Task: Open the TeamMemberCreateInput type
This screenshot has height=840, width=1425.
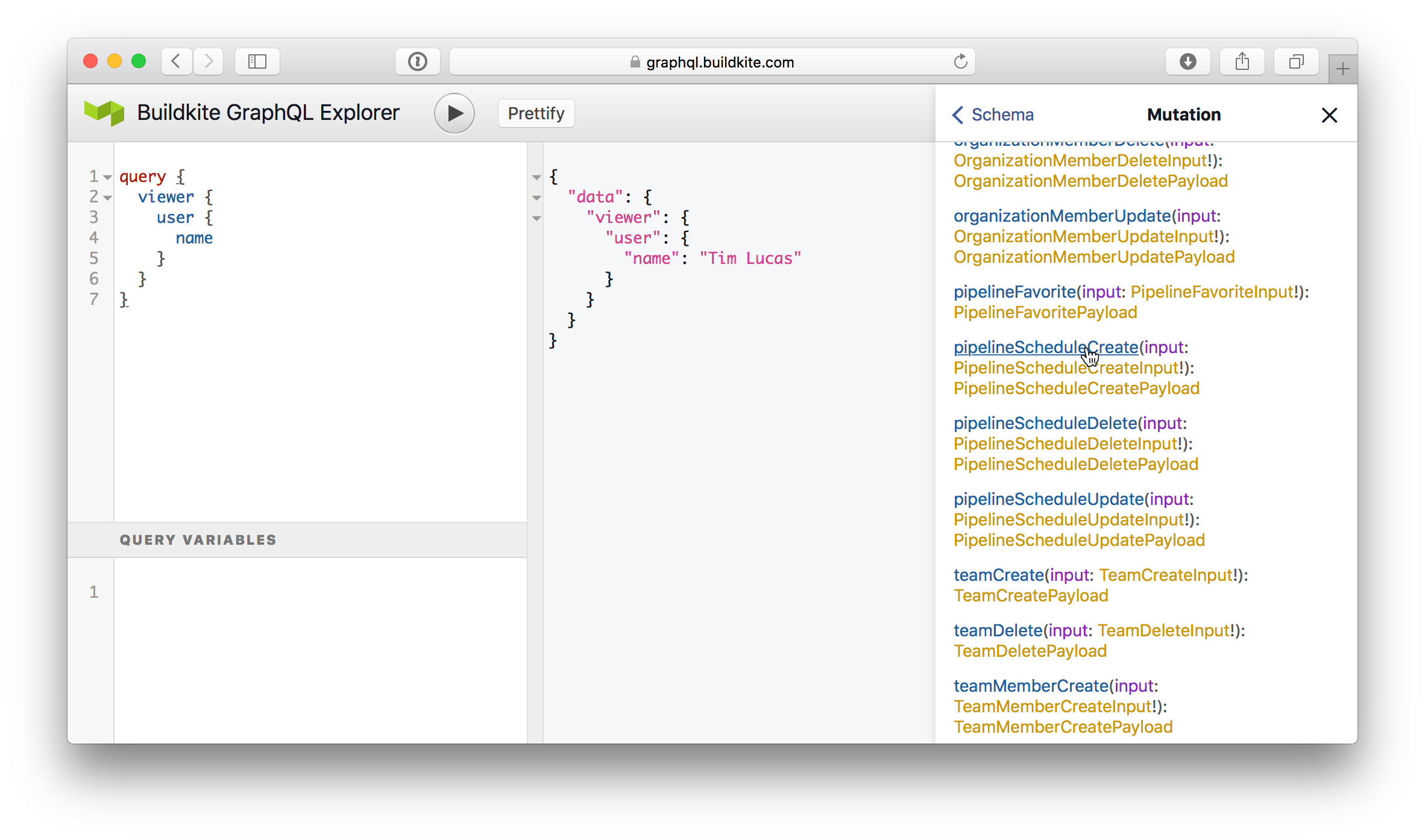Action: 1052,706
